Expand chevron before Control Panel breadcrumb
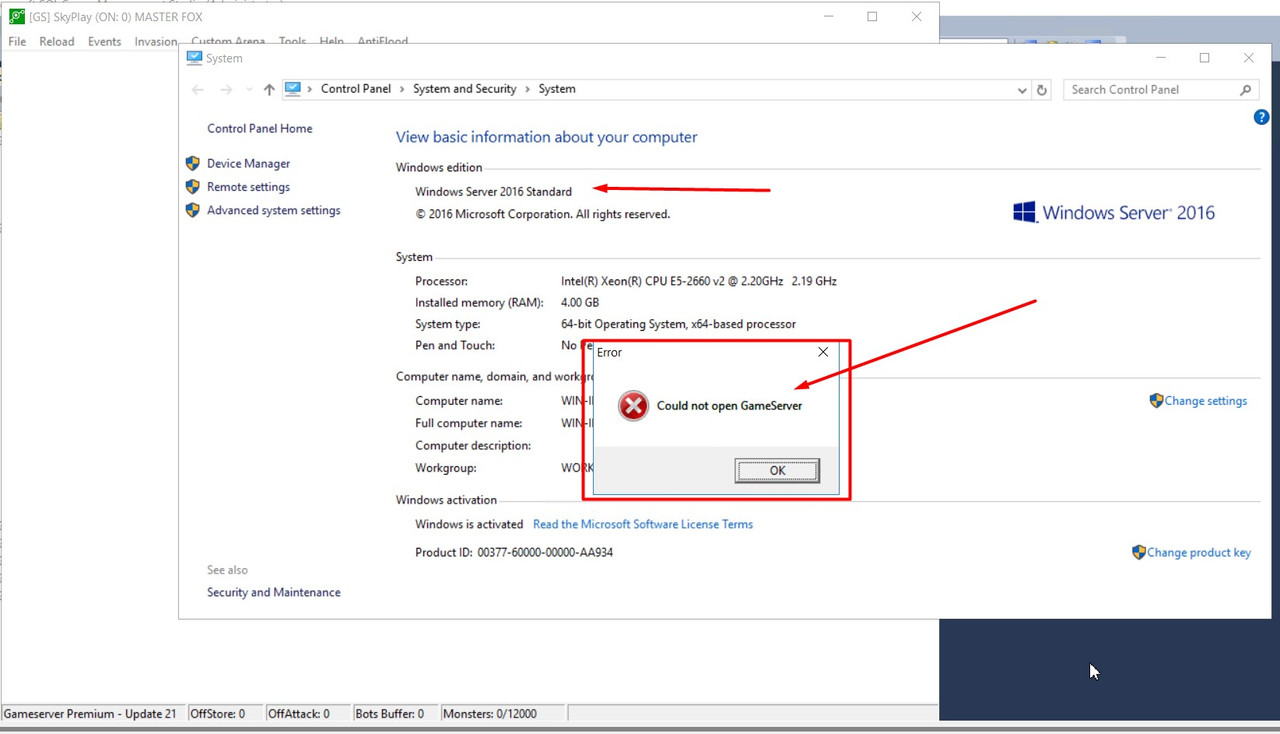 pos(310,89)
